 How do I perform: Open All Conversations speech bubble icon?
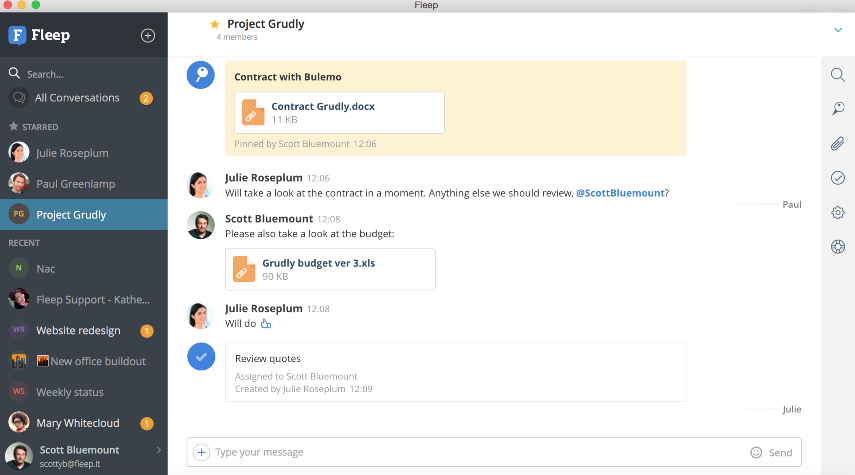click(x=19, y=98)
